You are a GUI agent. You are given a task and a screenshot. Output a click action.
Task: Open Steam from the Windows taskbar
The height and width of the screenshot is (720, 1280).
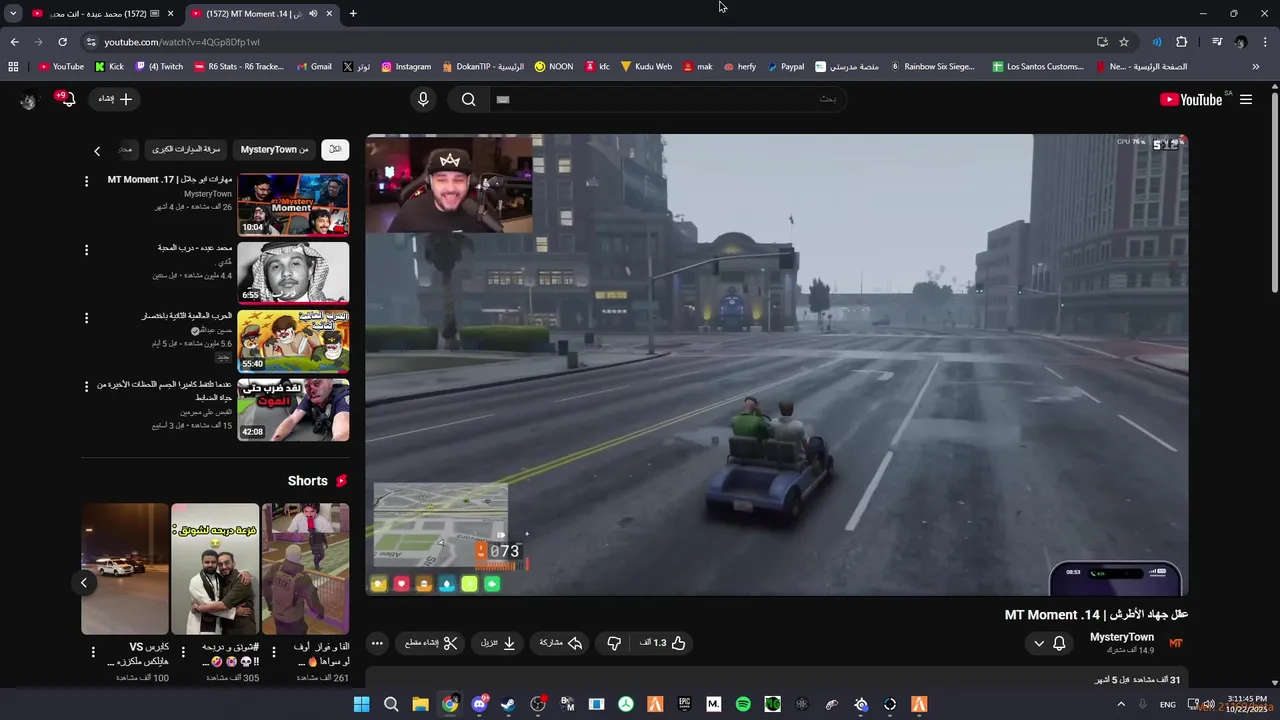pyautogui.click(x=508, y=704)
